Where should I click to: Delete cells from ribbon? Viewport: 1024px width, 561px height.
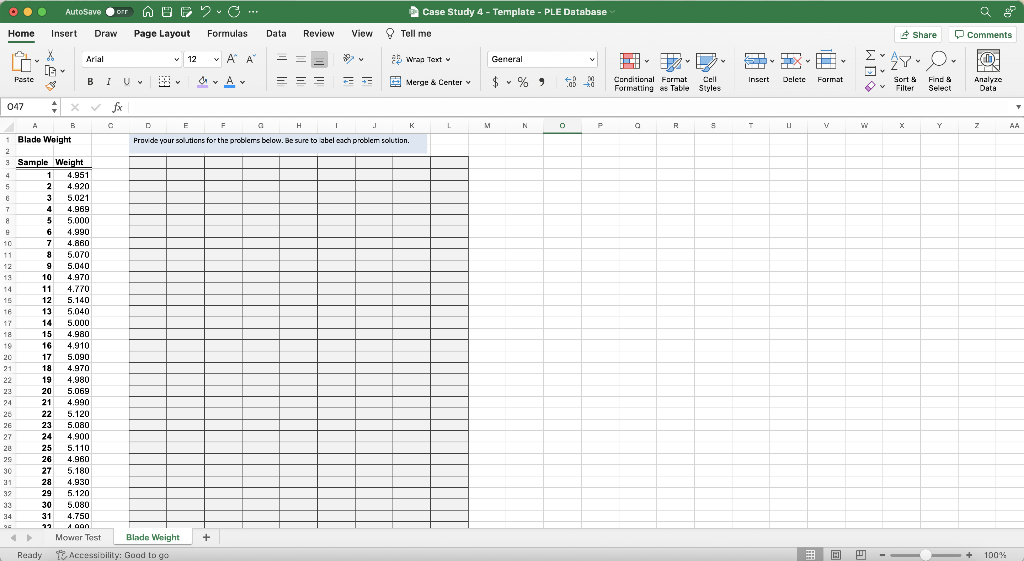click(794, 68)
